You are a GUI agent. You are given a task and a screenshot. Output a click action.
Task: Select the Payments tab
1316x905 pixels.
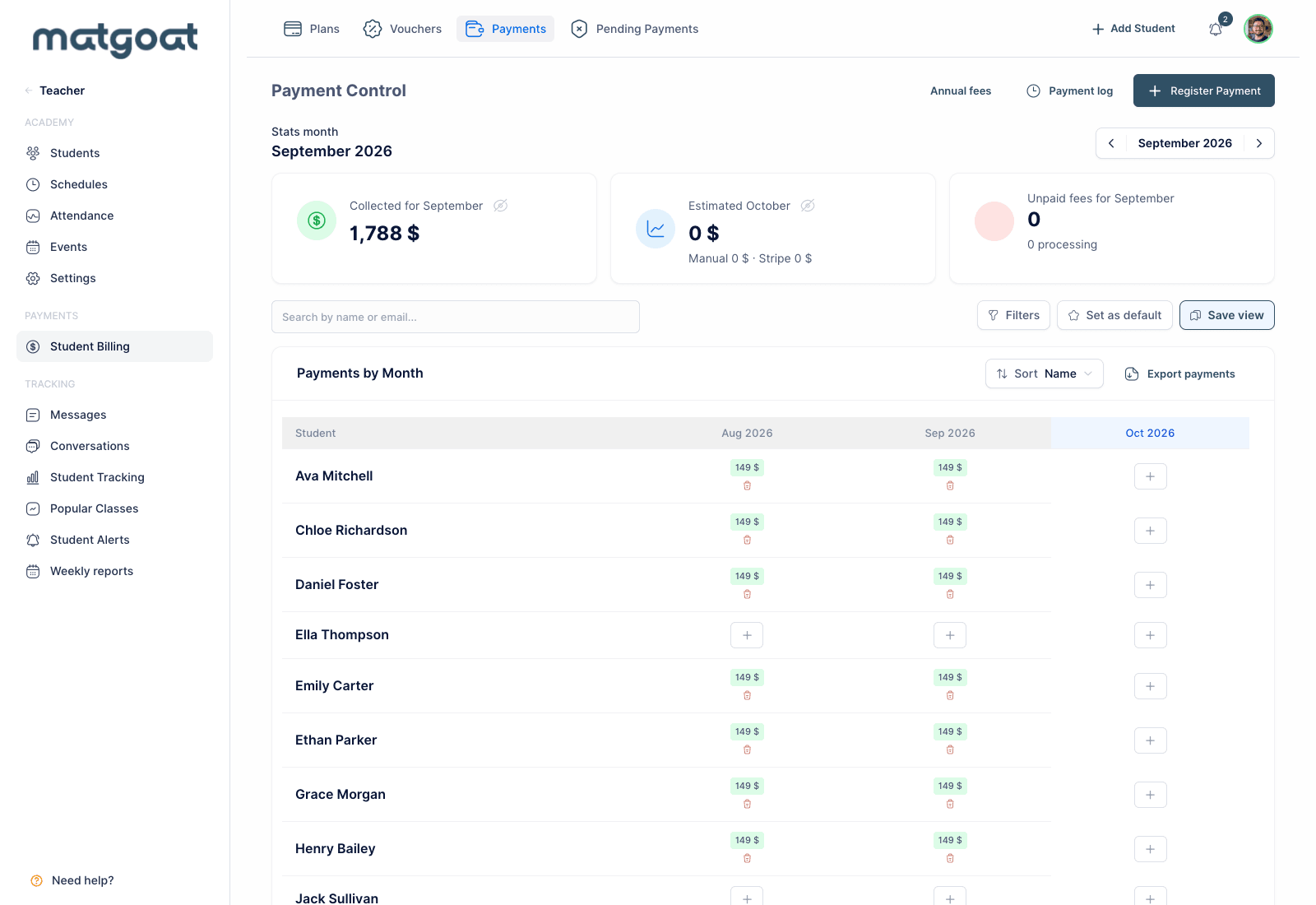[x=505, y=29]
